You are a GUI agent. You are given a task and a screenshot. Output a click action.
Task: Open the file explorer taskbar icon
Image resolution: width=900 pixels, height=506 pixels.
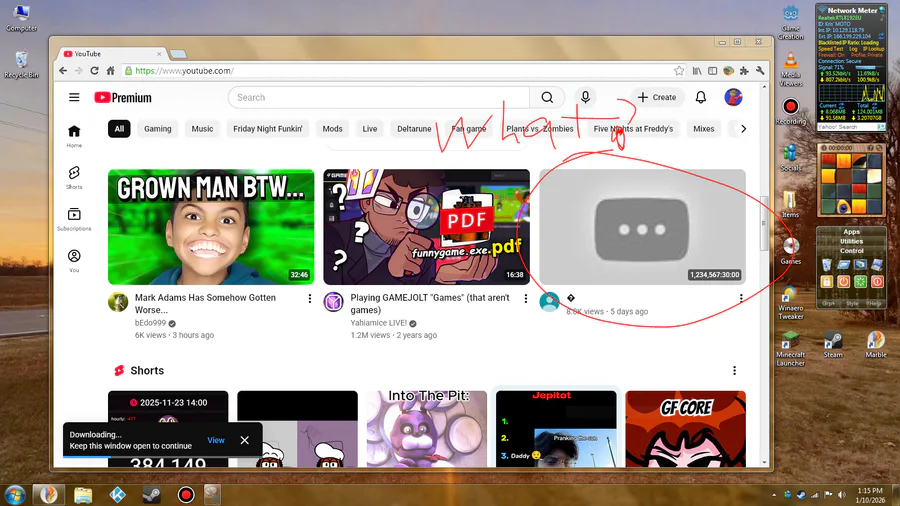coord(83,495)
